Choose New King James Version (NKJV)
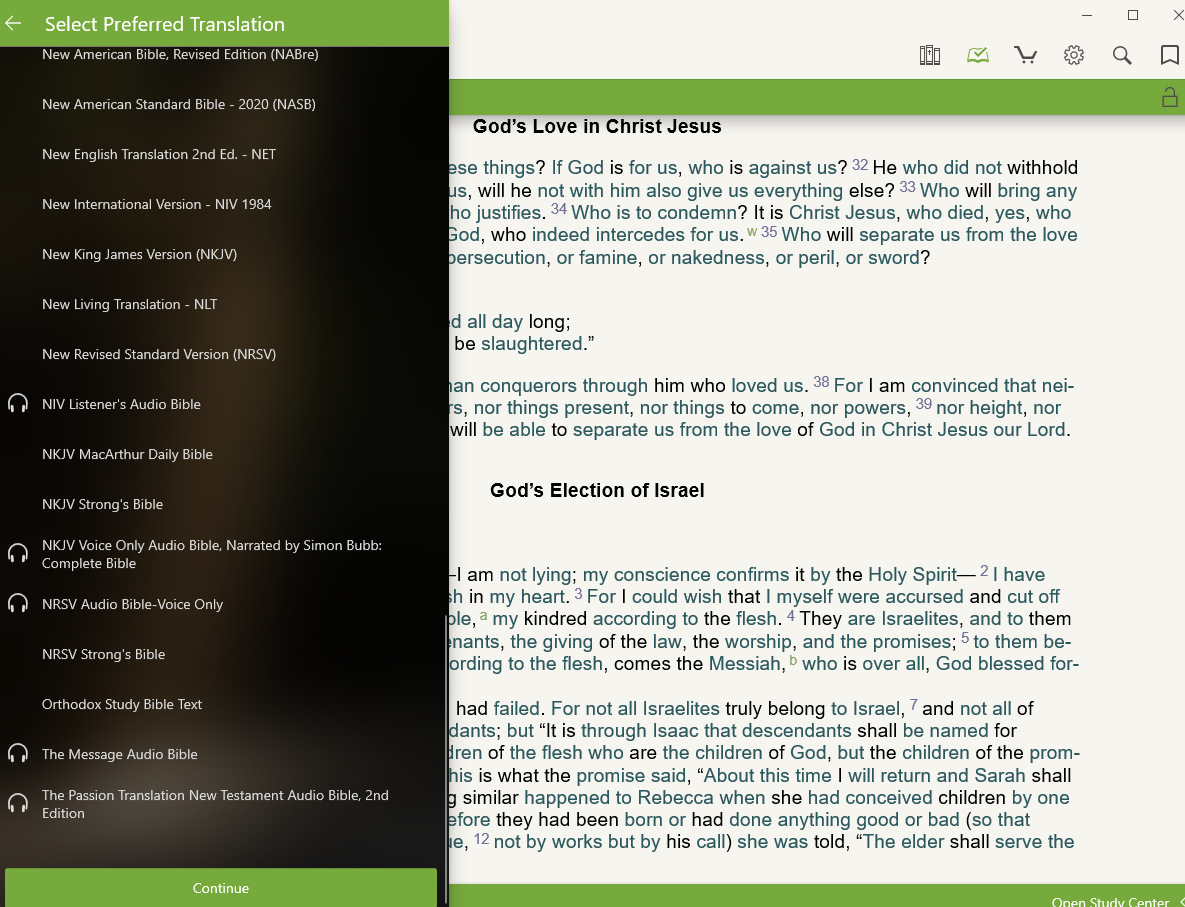This screenshot has height=907, width=1185. click(x=139, y=254)
